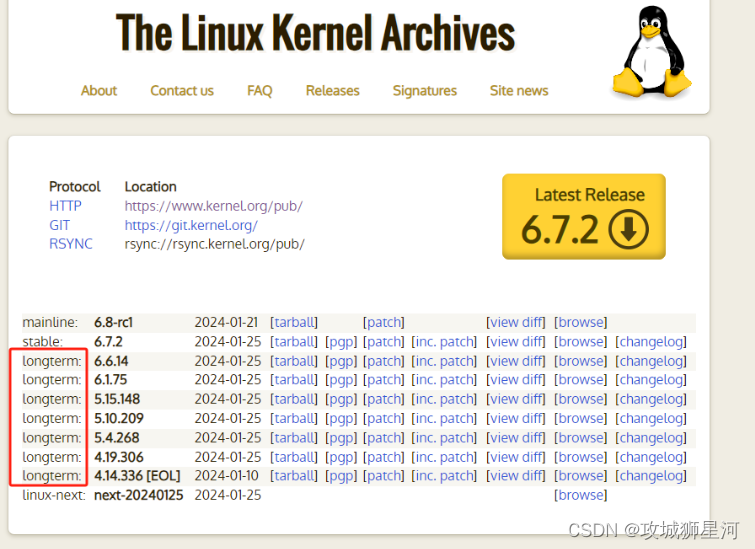Browse the 4.19.306 kernel tree
Image resolution: width=755 pixels, height=549 pixels.
(x=581, y=457)
